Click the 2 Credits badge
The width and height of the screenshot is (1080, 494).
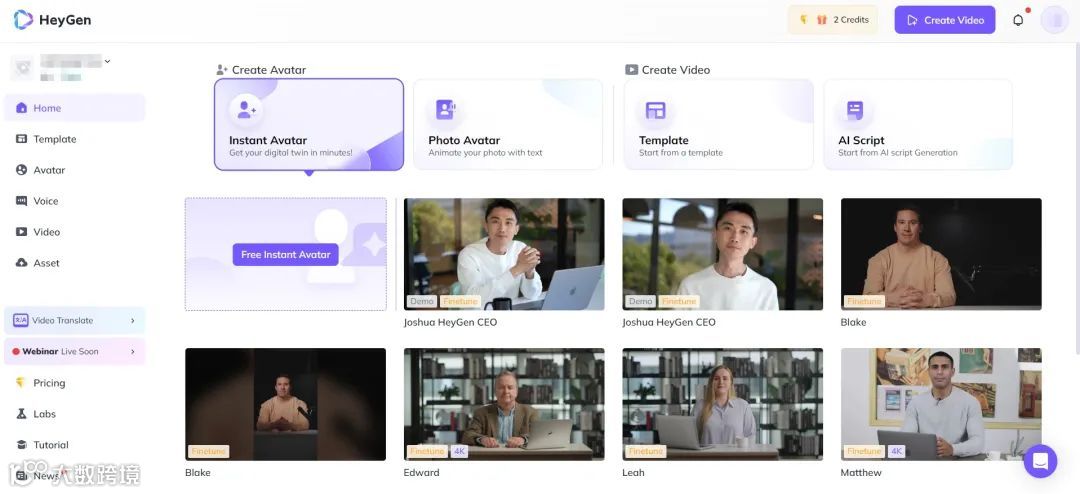(833, 20)
